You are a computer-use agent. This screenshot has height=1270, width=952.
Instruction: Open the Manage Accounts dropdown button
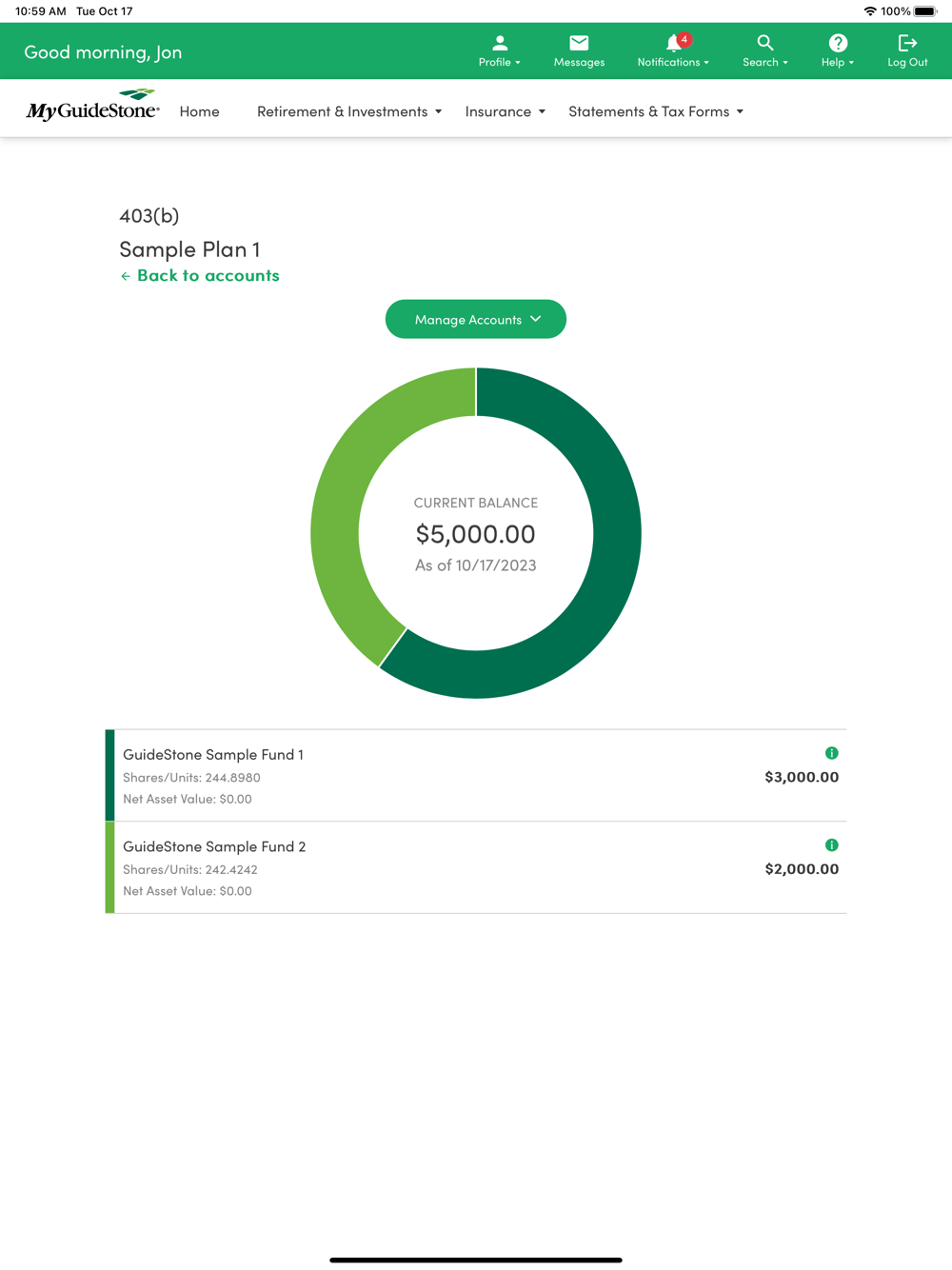(476, 319)
